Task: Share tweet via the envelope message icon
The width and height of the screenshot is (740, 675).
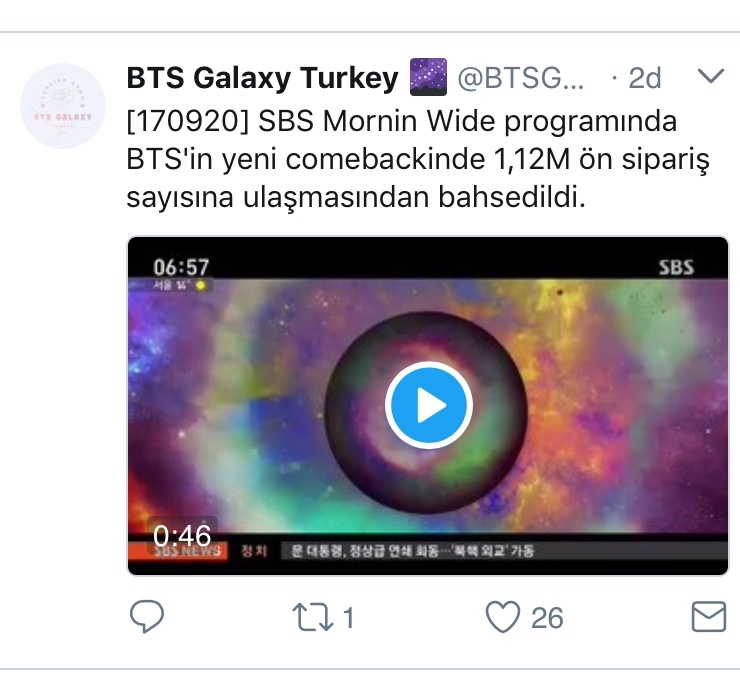Action: [708, 616]
